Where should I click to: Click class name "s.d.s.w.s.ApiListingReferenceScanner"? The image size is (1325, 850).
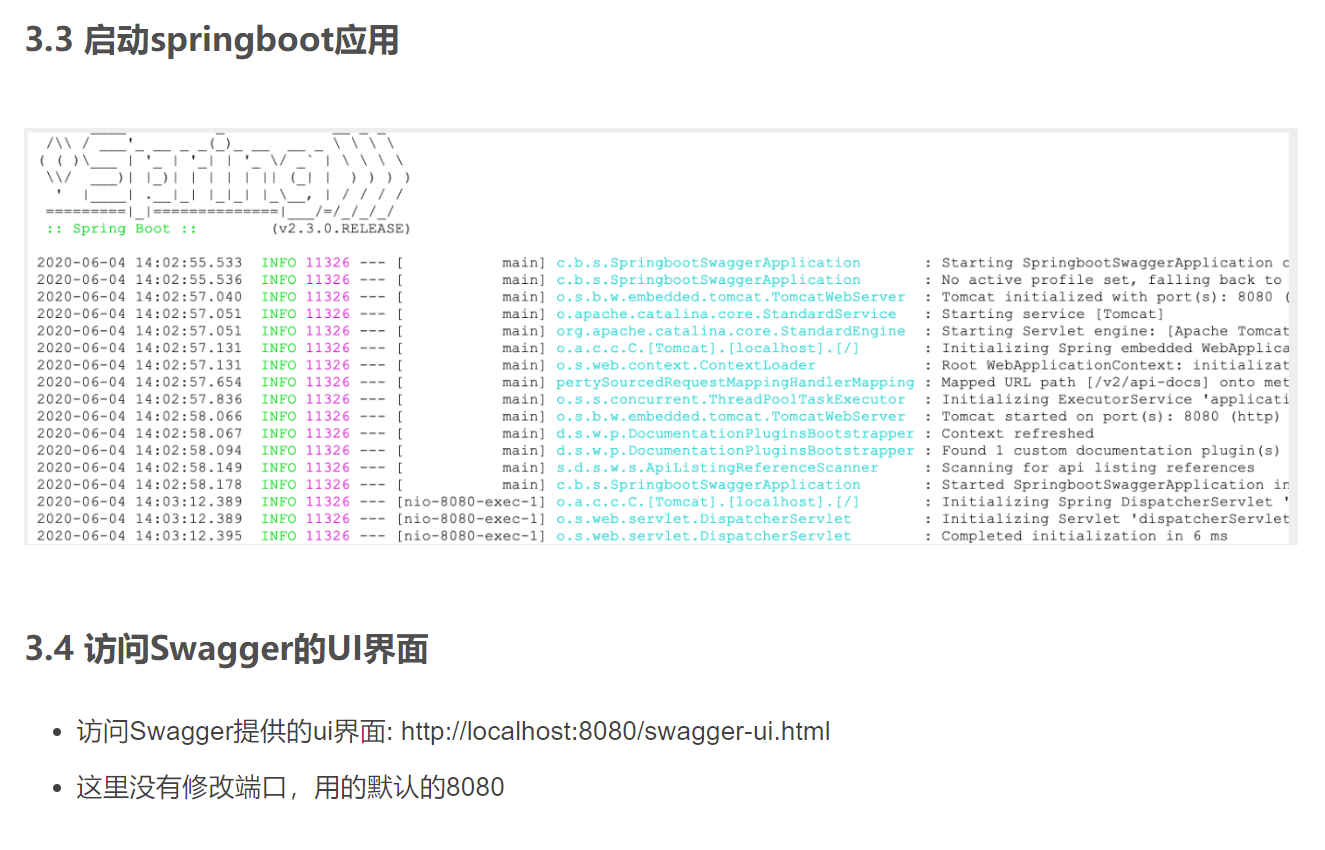[717, 467]
